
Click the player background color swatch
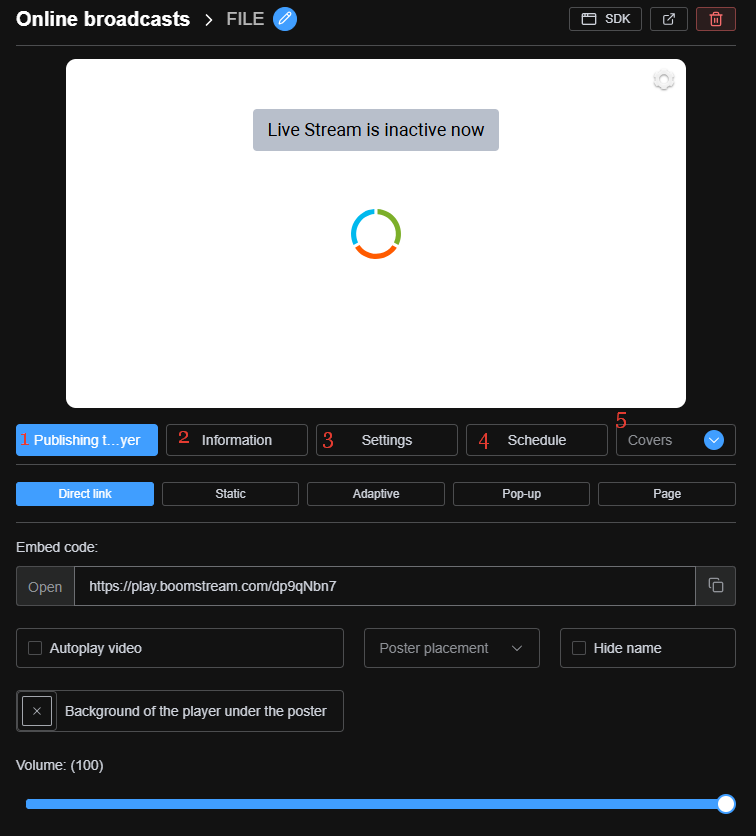click(37, 711)
